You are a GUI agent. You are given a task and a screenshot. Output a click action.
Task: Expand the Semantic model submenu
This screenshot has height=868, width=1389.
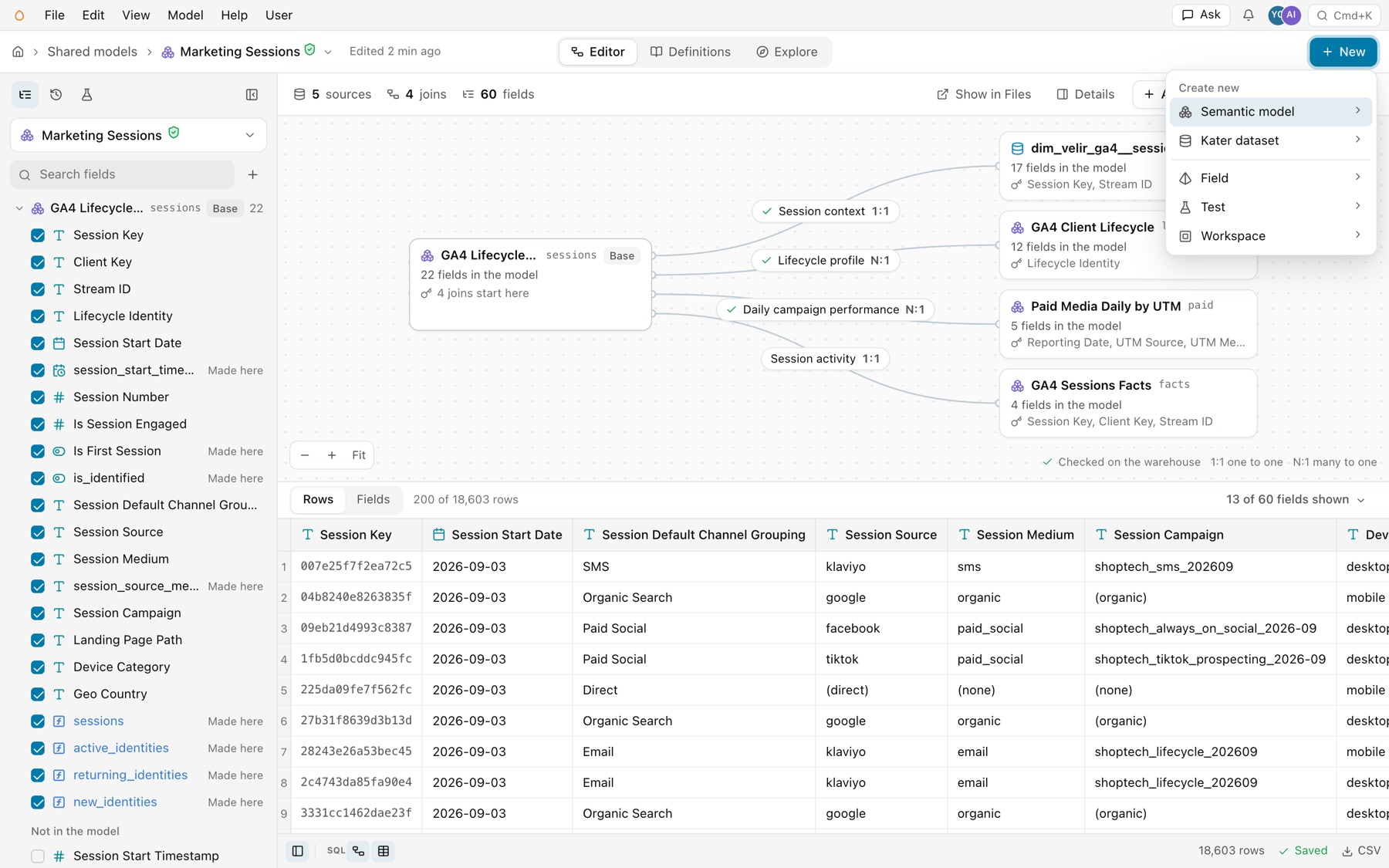(1271, 111)
